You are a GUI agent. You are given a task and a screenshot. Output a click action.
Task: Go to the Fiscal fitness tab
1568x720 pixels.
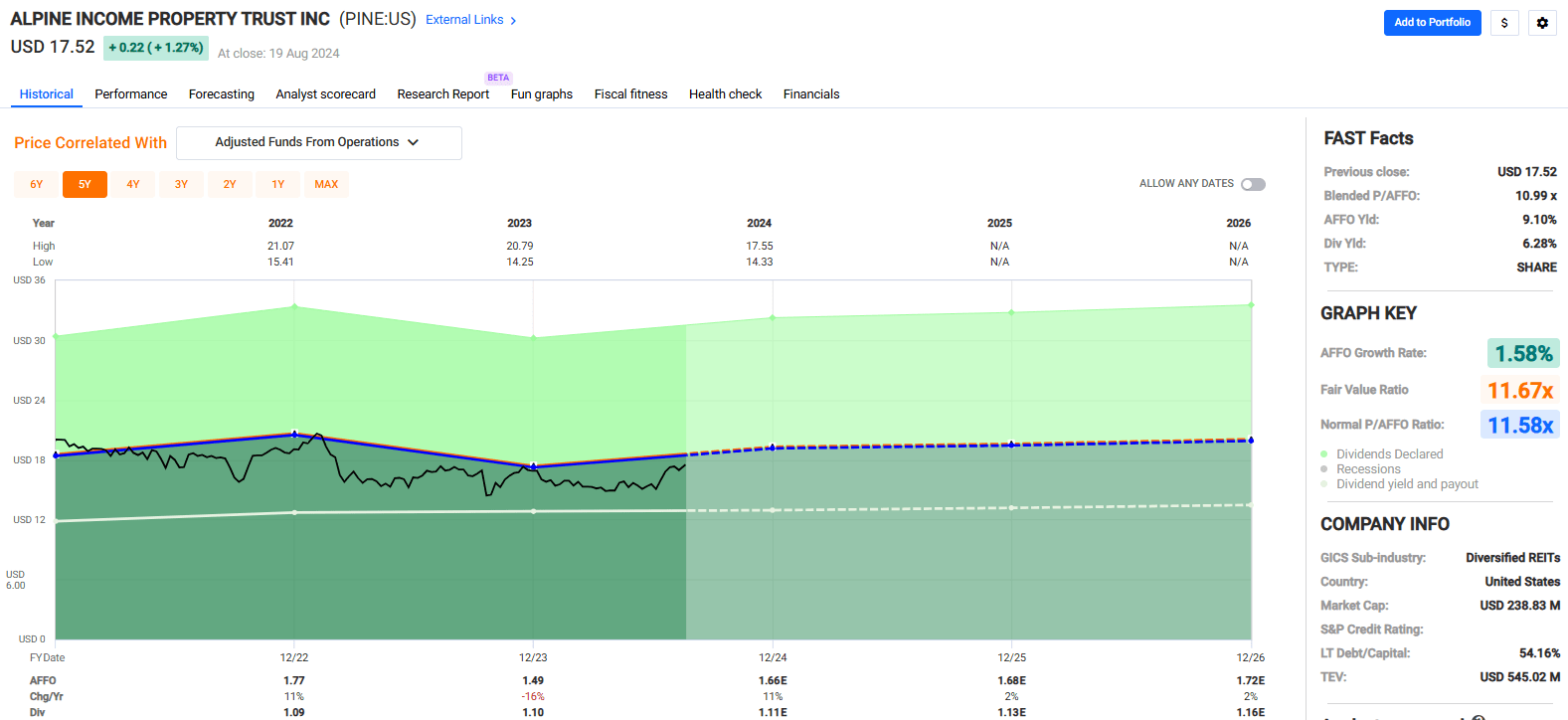[x=630, y=94]
